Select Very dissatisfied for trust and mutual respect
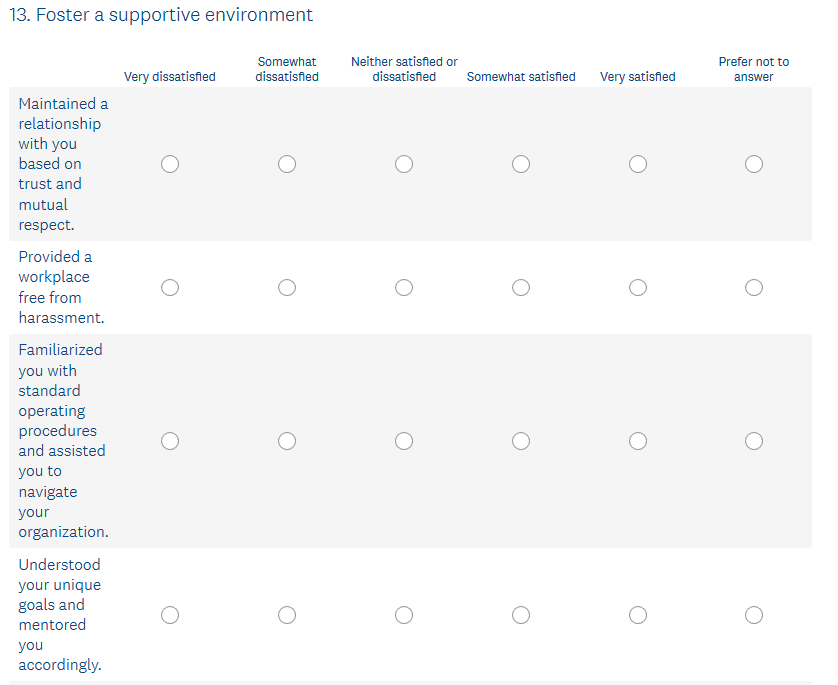The image size is (838, 685). pos(170,164)
